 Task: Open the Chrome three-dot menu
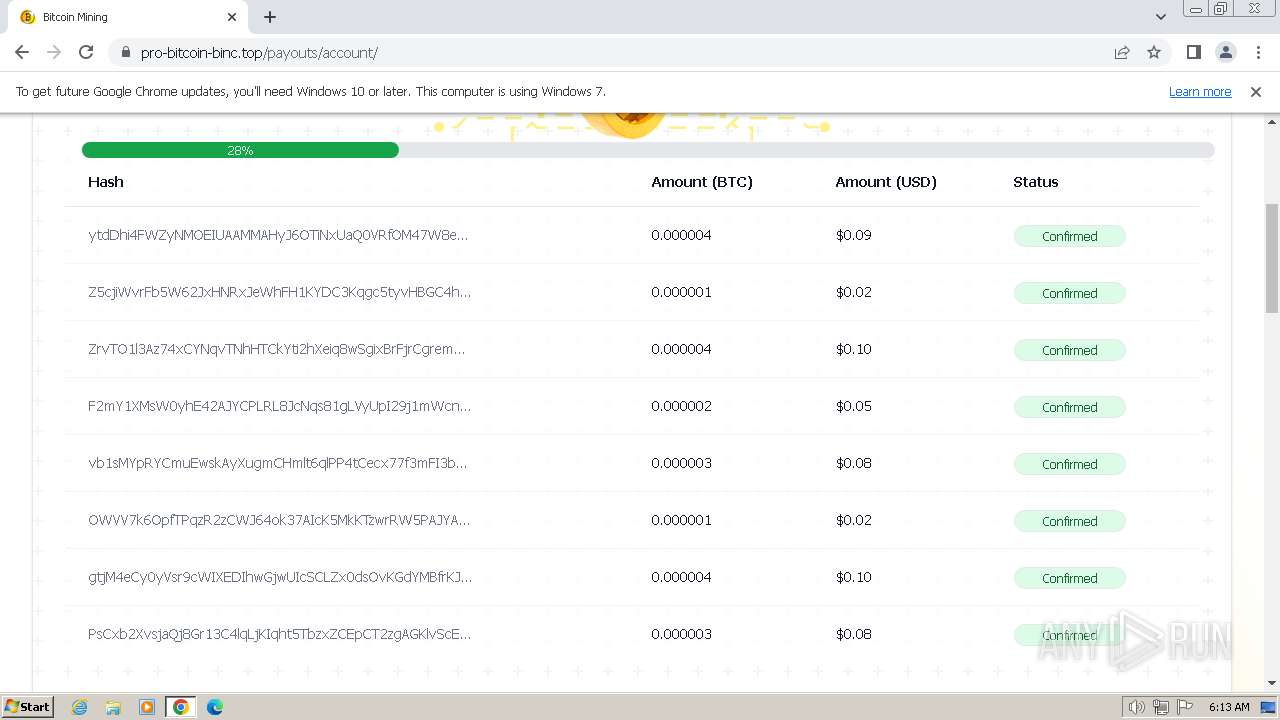[1258, 52]
